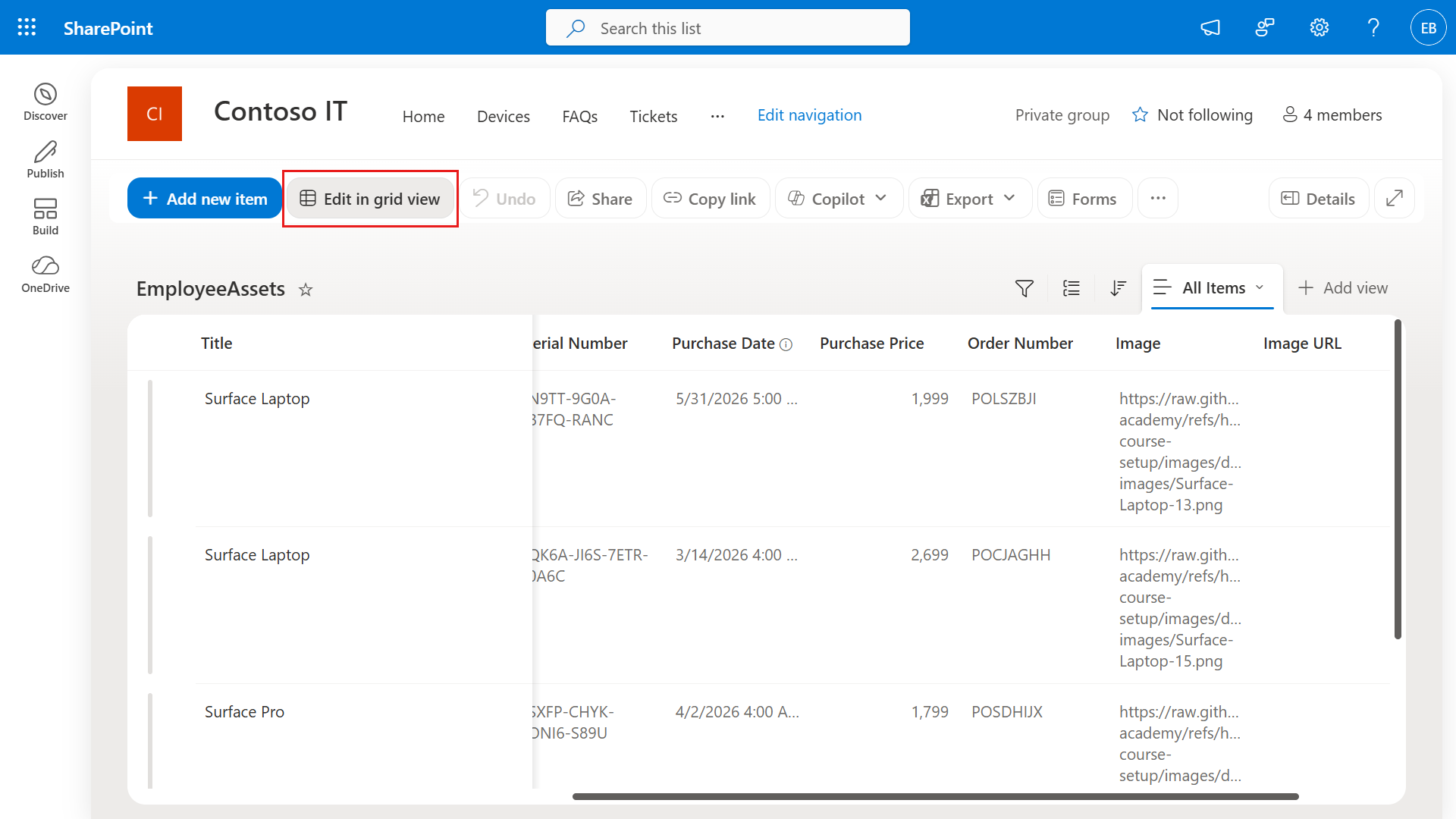Open navigation overflow ellipsis after Tickets

tap(717, 116)
